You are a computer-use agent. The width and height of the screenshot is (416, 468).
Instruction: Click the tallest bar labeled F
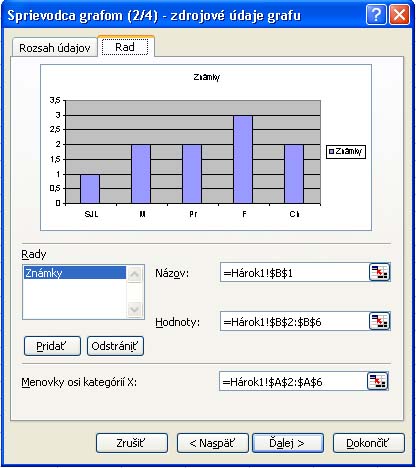(243, 159)
